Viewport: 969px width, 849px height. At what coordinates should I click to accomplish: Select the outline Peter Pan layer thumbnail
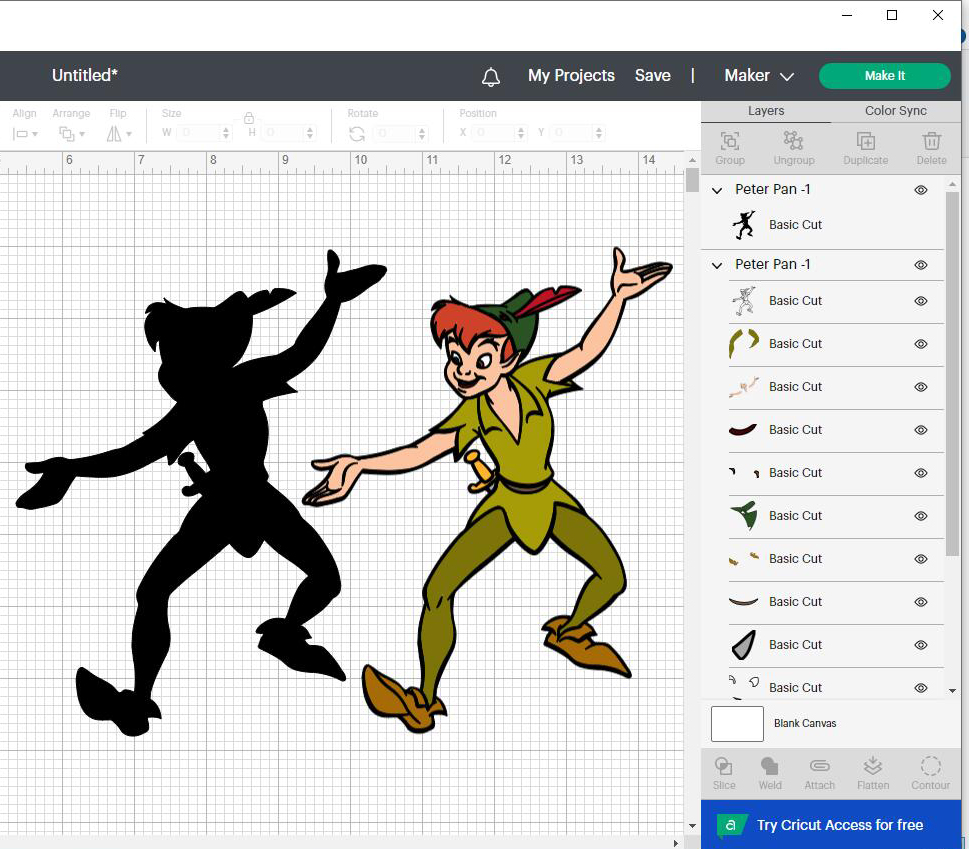(x=744, y=301)
